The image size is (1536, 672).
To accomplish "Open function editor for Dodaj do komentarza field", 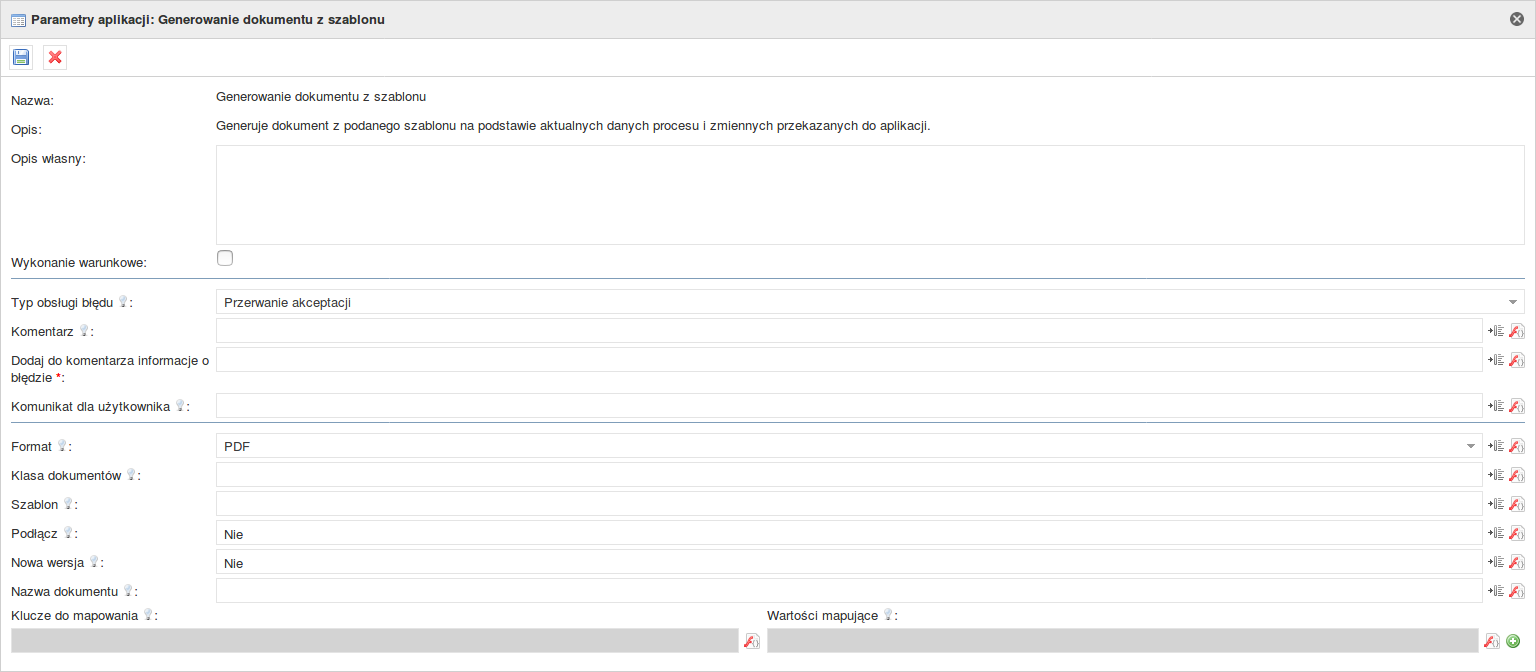I will click(x=1516, y=360).
